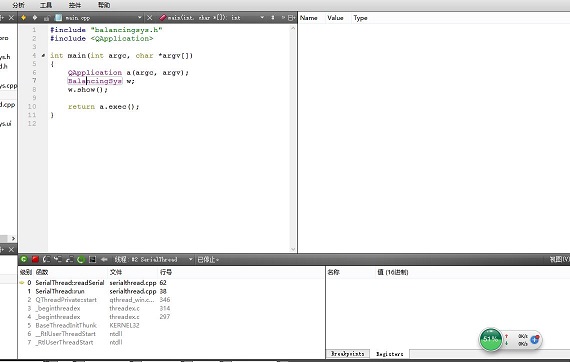Select stack frame BaseThreadInitThunk

[66, 325]
